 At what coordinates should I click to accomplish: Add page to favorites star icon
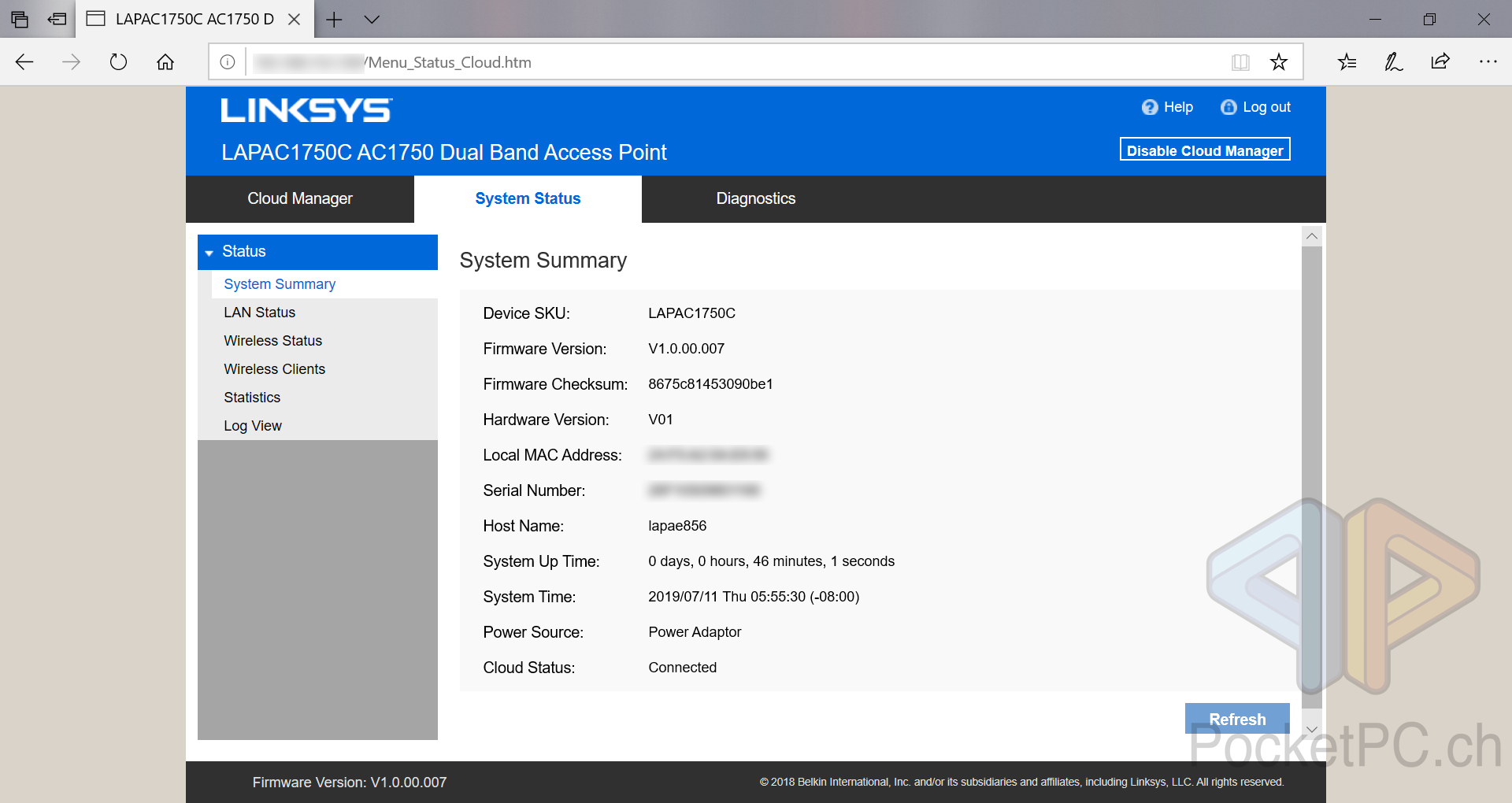[x=1279, y=62]
